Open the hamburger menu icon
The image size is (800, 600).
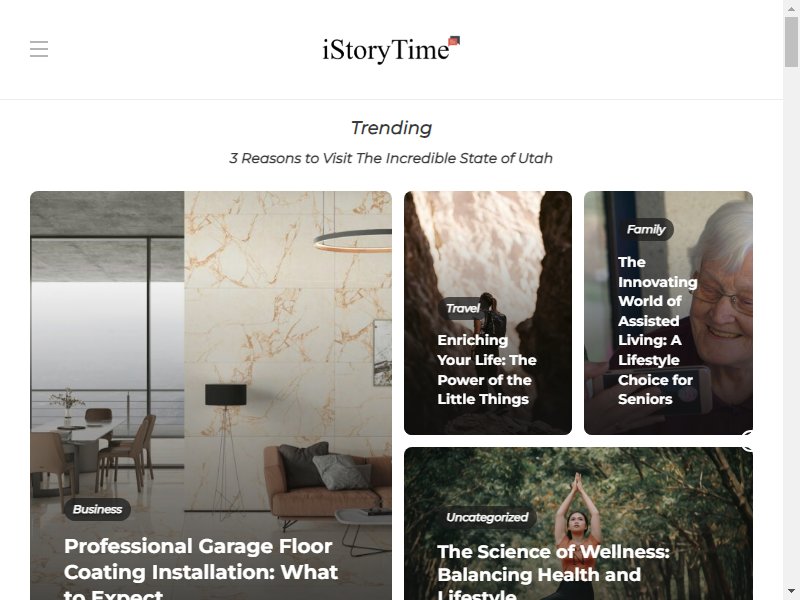(39, 49)
